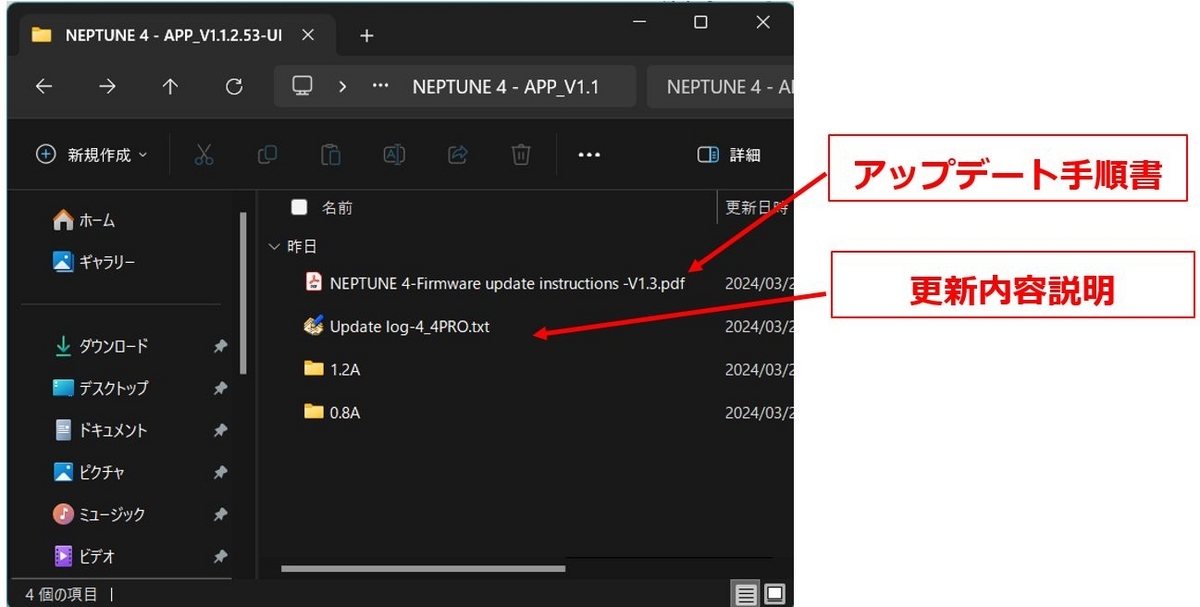Image resolution: width=1200 pixels, height=607 pixels.
Task: Click the Paste clipboard icon
Action: [x=331, y=155]
